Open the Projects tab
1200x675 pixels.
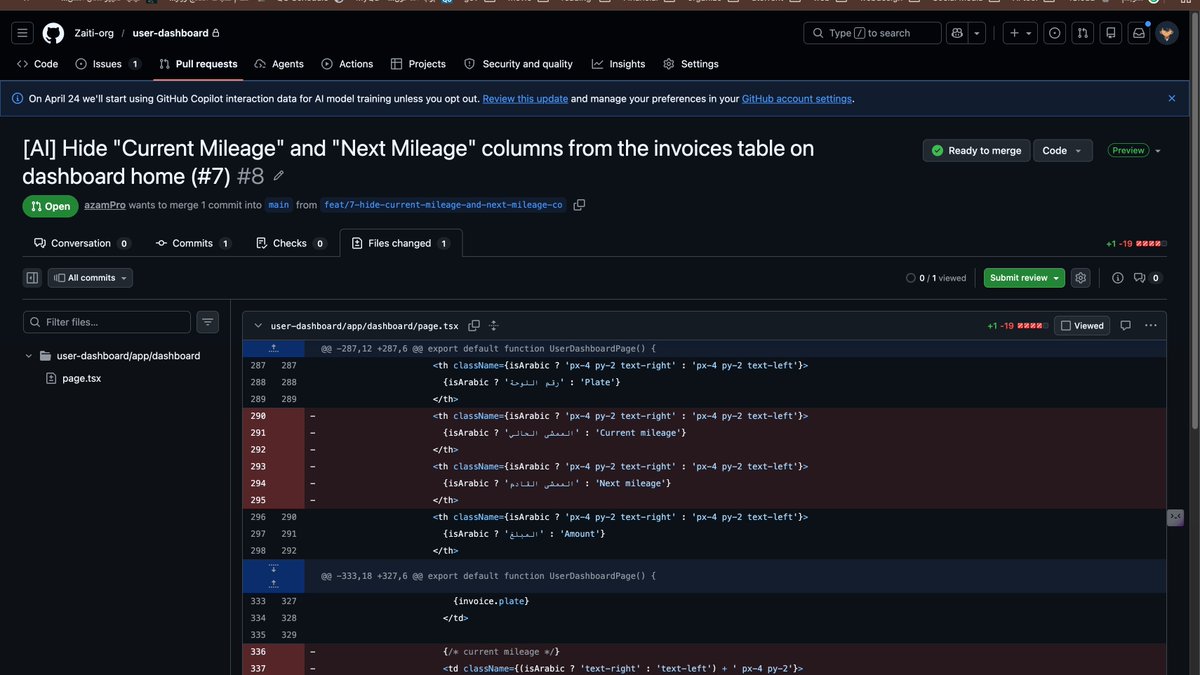418,64
